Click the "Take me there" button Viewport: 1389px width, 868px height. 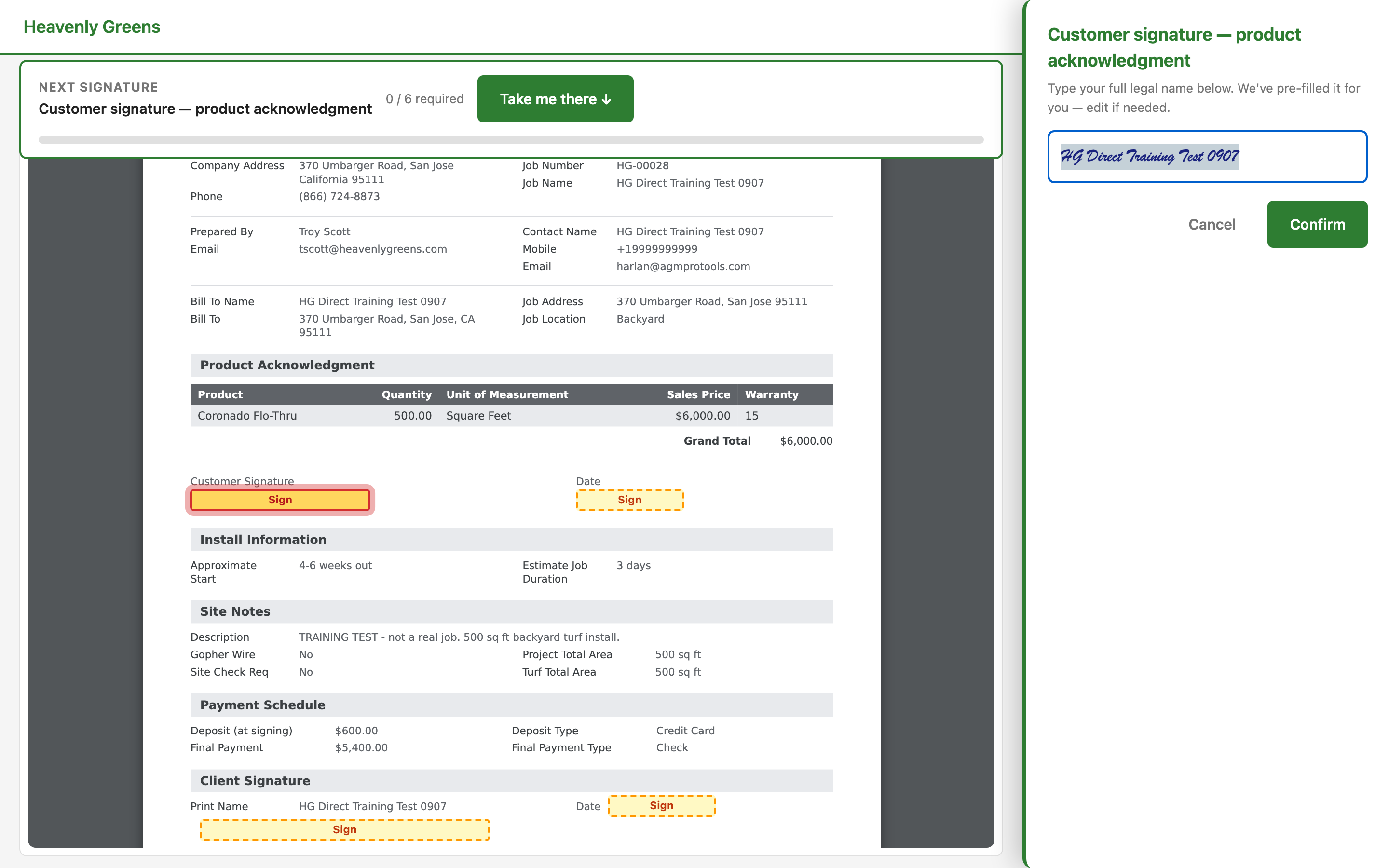click(x=555, y=99)
